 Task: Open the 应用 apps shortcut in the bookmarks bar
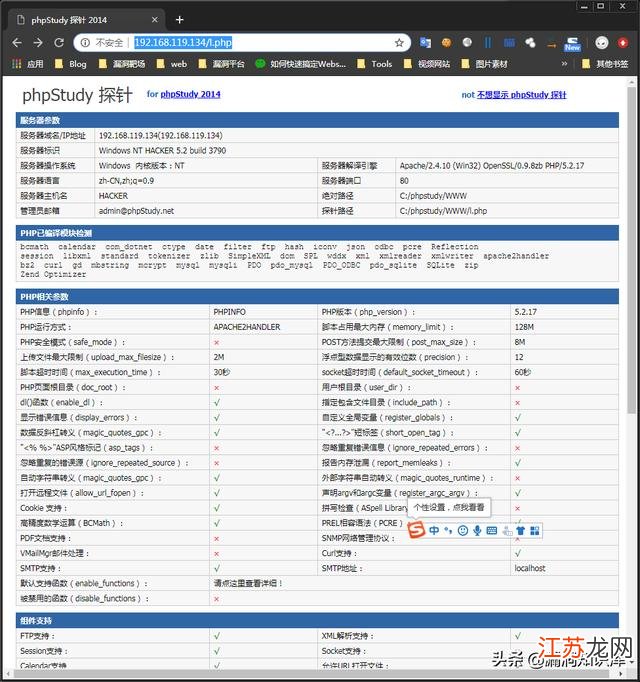click(27, 64)
